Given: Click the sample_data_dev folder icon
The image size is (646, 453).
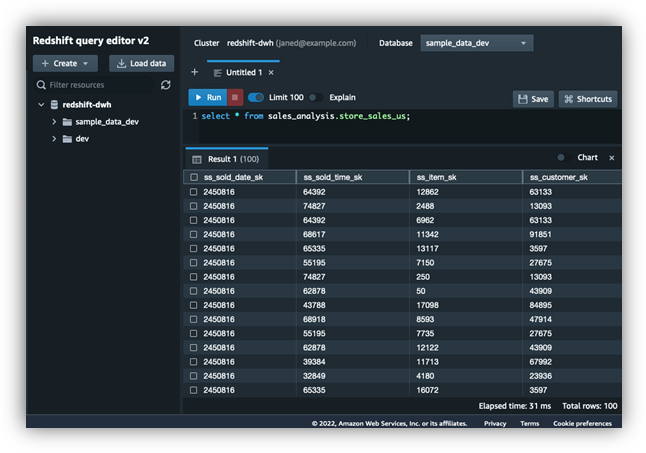Looking at the screenshot, I should [67, 122].
